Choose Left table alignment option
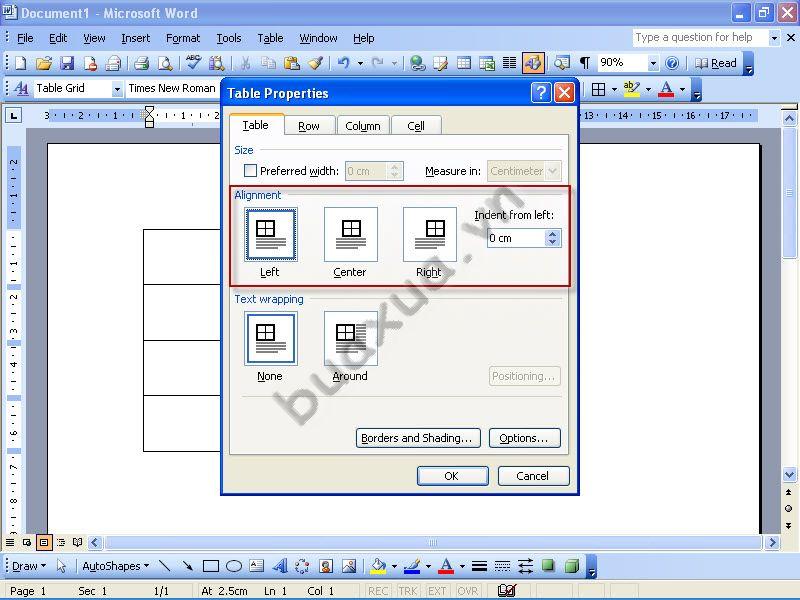The width and height of the screenshot is (800, 600). point(271,235)
